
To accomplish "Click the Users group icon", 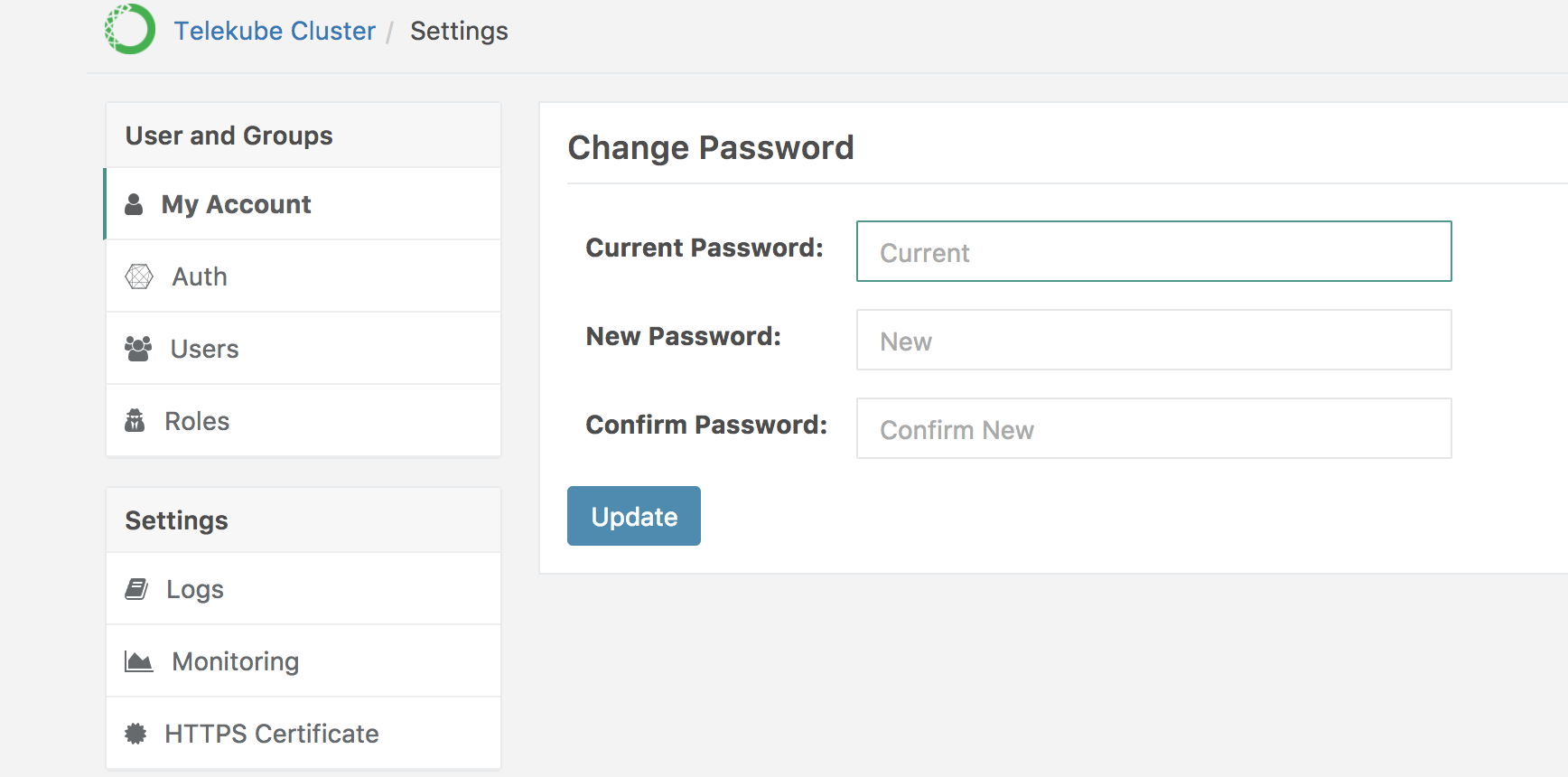I will 138,349.
